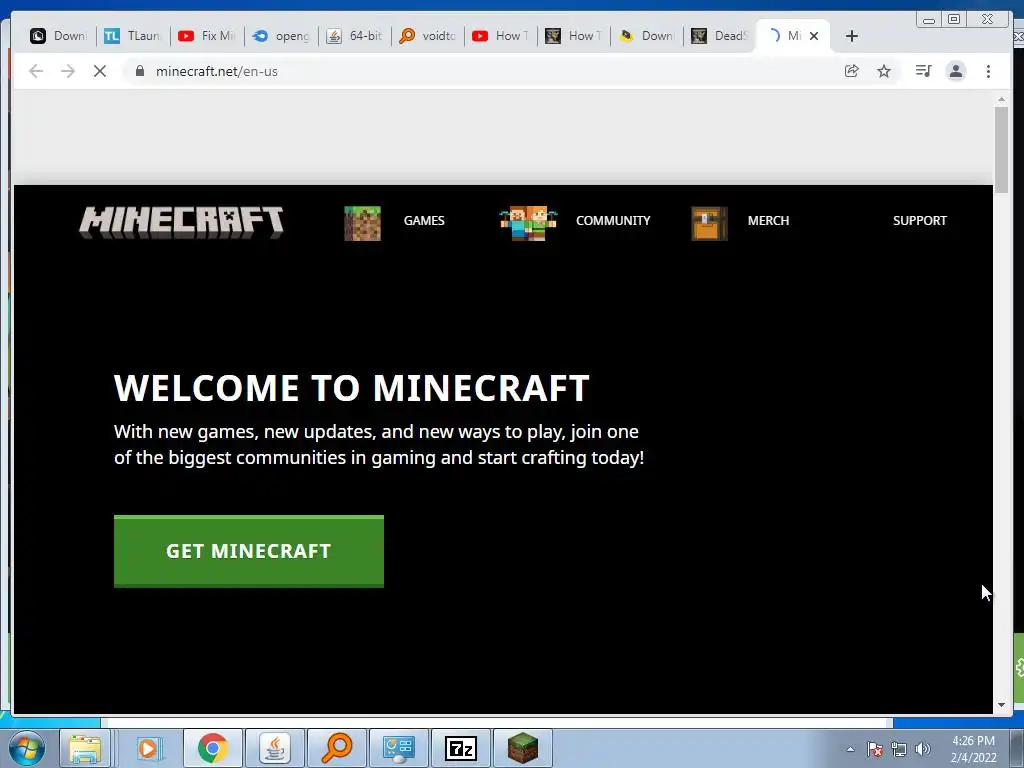Switch to the 64-bit Java tab
The image size is (1024, 768).
pos(355,36)
